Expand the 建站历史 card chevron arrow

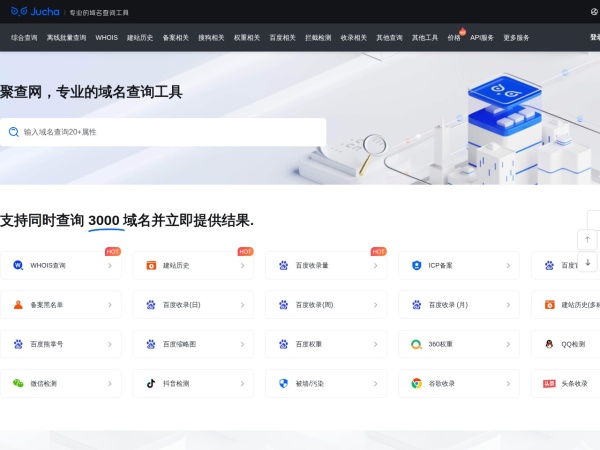pyautogui.click(x=242, y=266)
